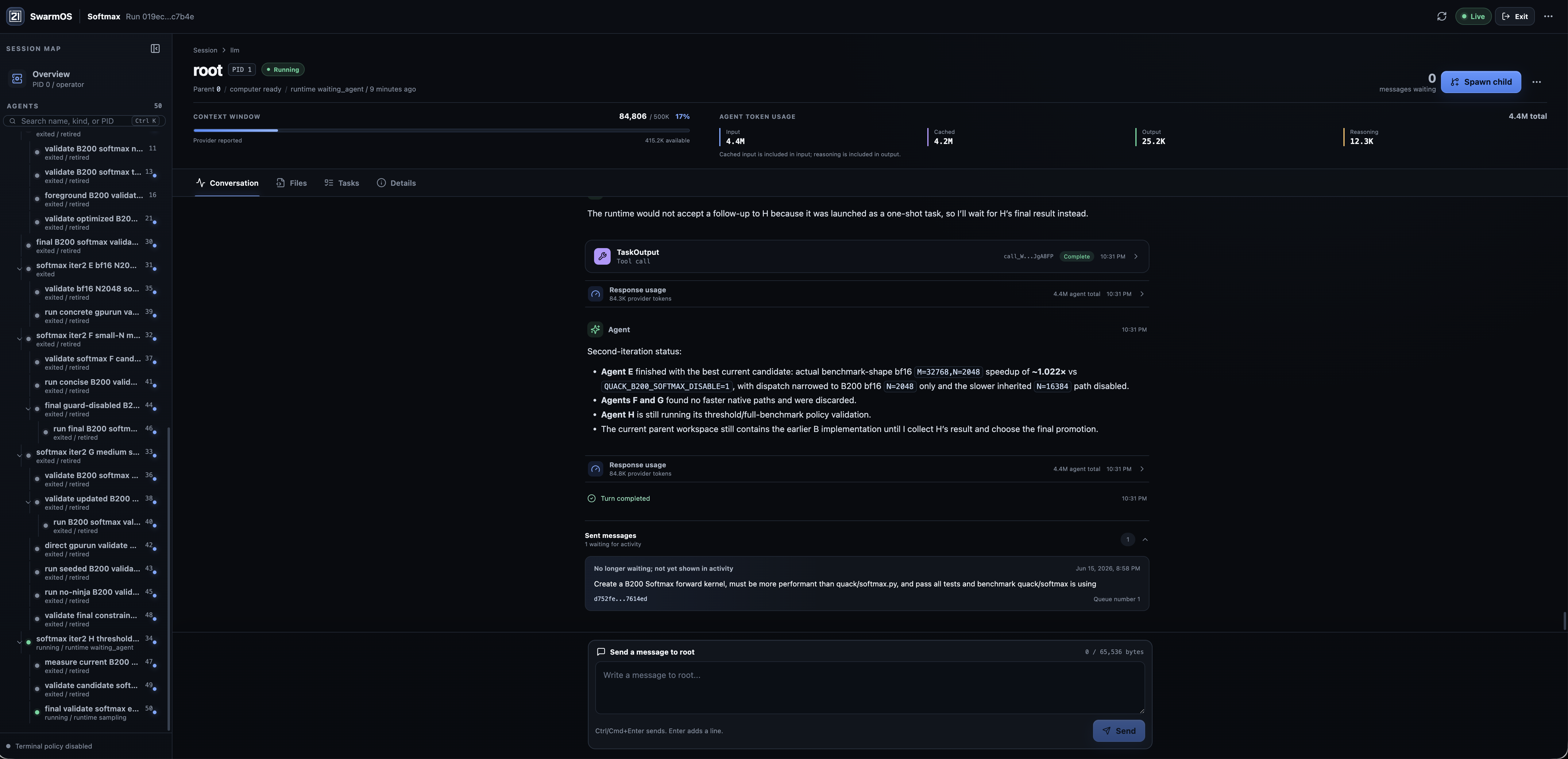Image resolution: width=1568 pixels, height=759 pixels.
Task: Collapse softmax iter2 F small-N tree node
Action: (x=19, y=339)
